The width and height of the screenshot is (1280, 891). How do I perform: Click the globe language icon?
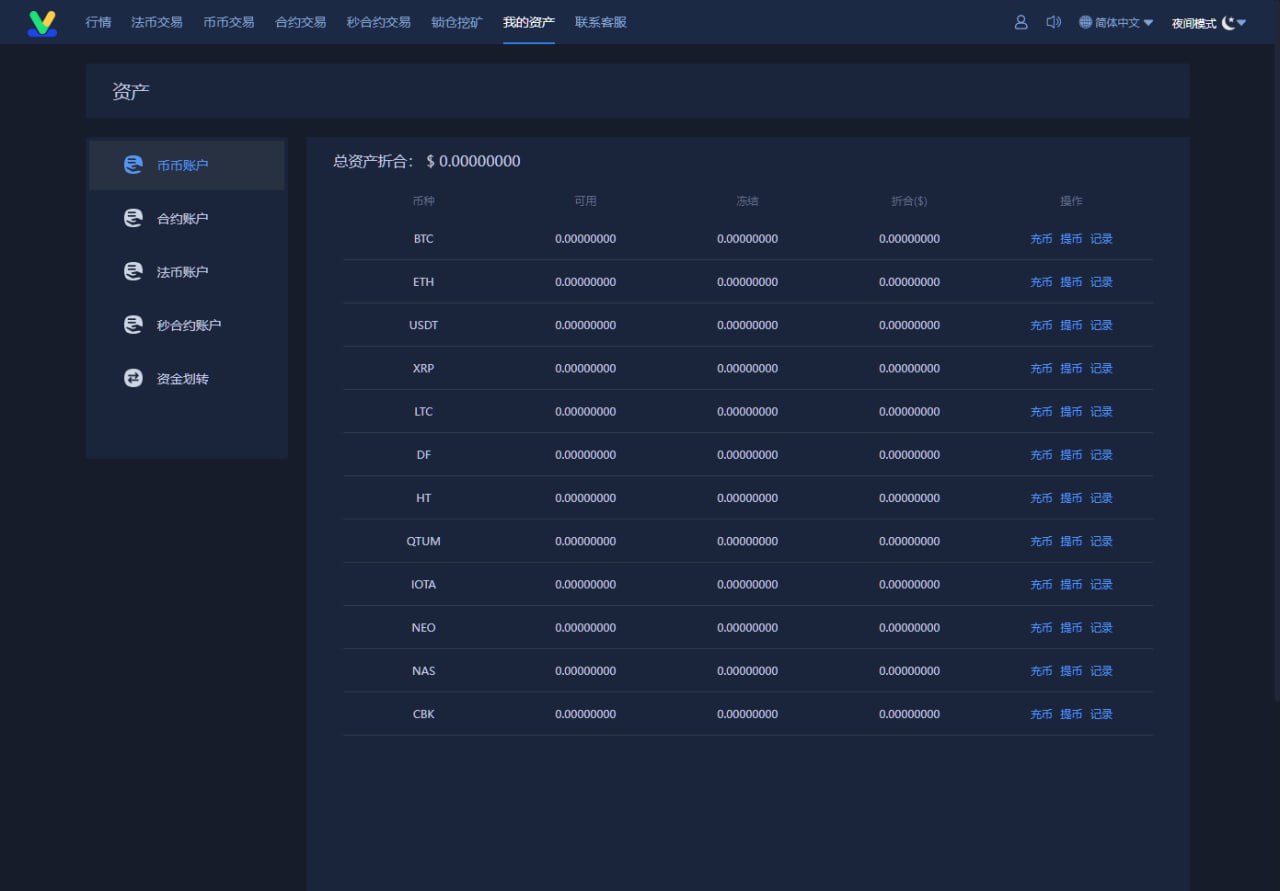point(1086,22)
